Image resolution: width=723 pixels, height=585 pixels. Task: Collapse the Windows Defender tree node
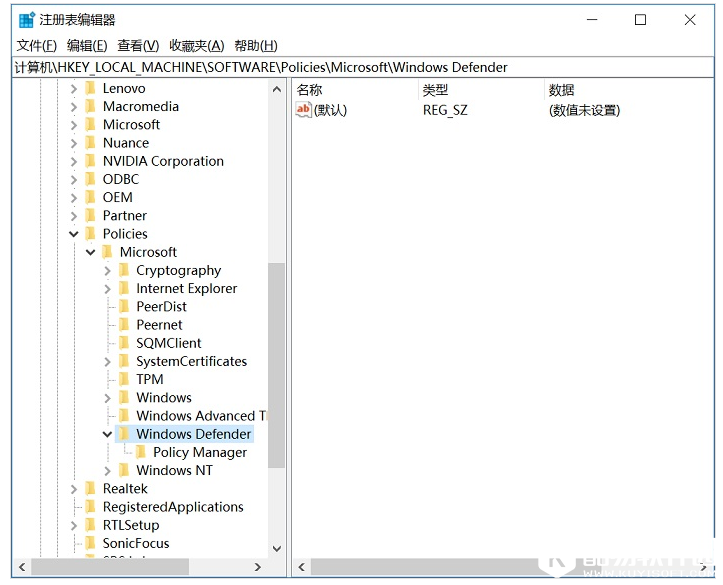click(107, 434)
